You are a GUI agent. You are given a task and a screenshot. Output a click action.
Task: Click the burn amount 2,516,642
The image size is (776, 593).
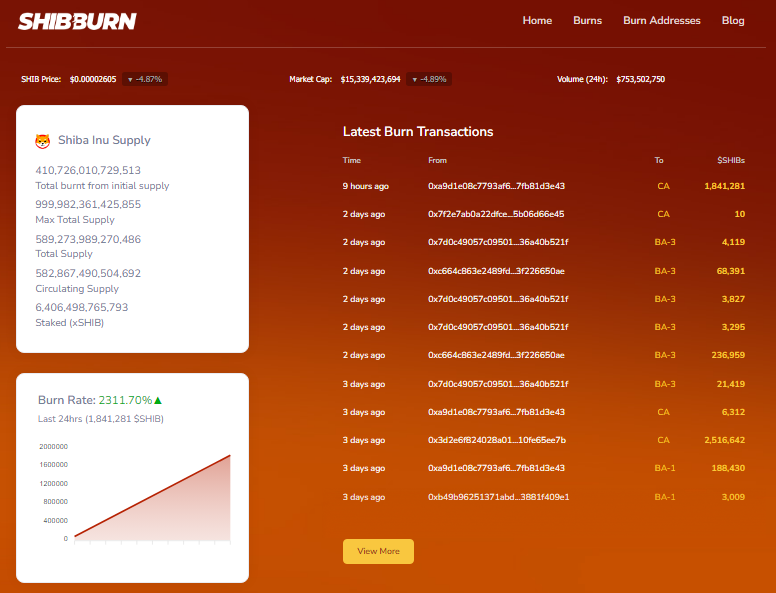(x=725, y=440)
